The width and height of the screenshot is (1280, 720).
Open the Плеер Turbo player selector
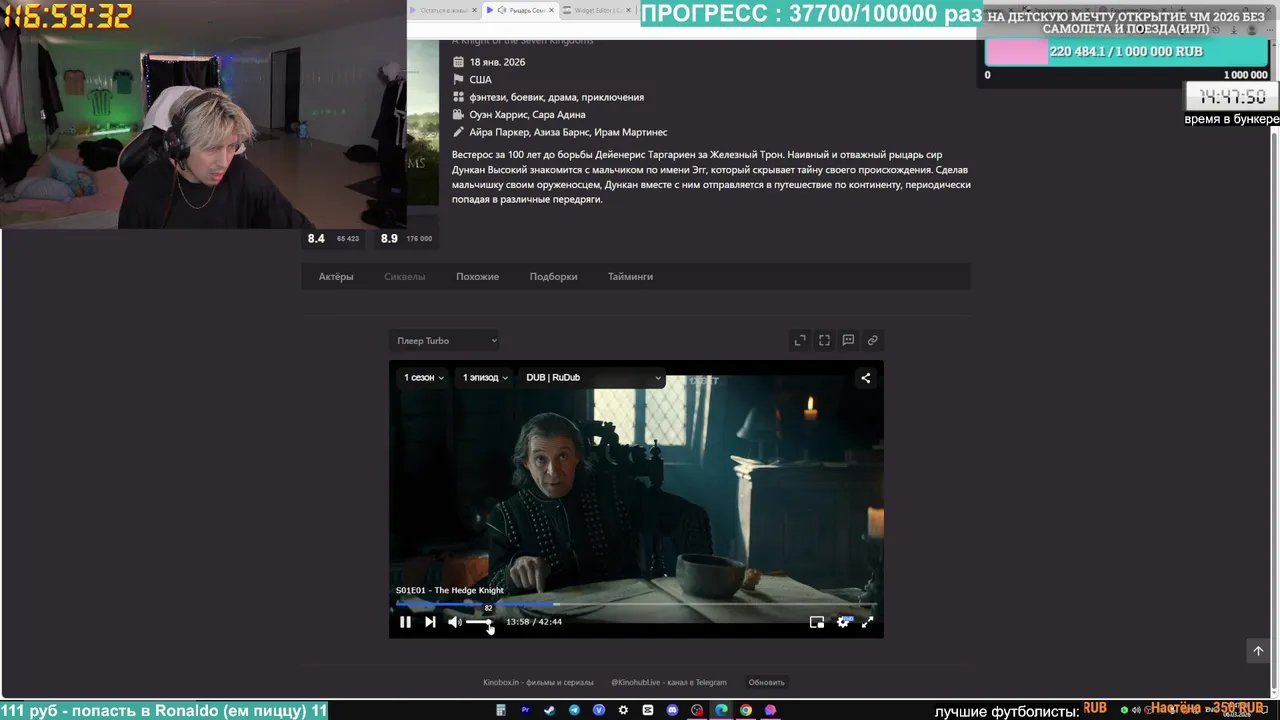coord(446,341)
